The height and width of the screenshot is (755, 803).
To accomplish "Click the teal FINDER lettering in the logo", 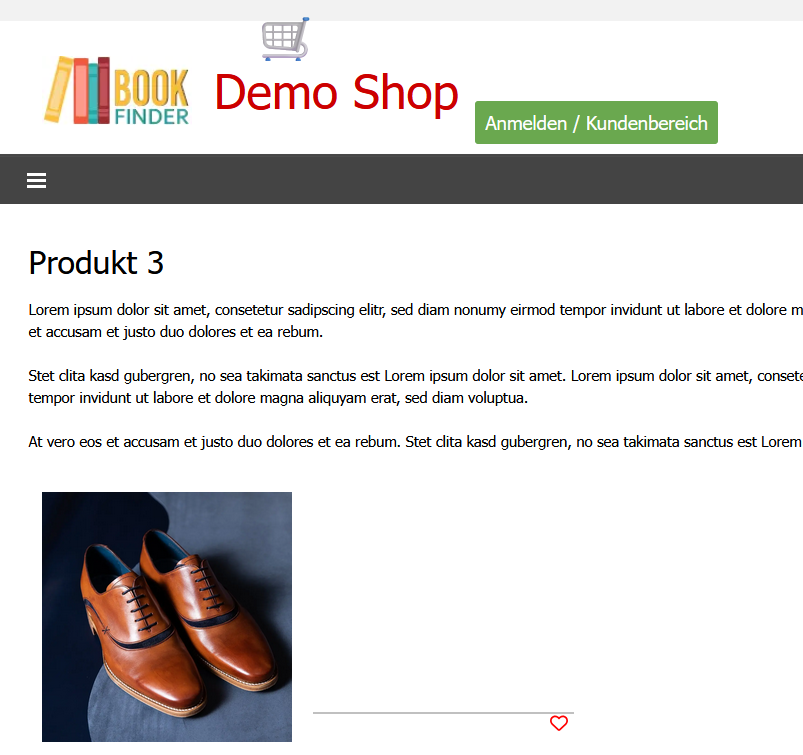I will [x=152, y=116].
